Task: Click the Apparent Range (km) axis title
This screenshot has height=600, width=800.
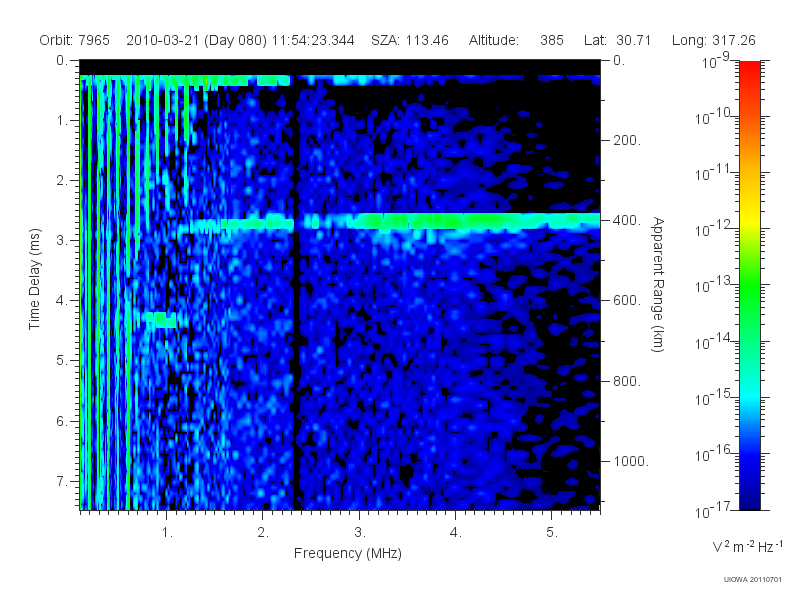Action: pos(658,284)
